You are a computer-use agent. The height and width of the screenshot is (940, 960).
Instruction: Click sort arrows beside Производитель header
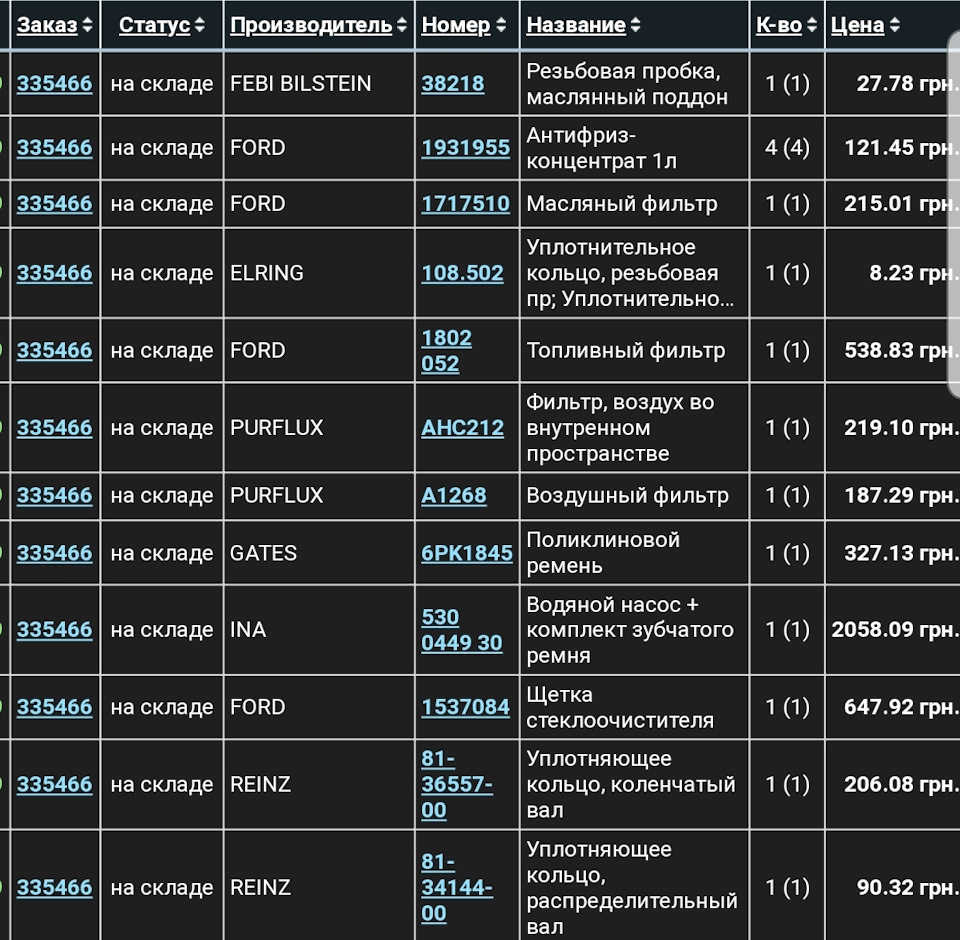coord(402,24)
